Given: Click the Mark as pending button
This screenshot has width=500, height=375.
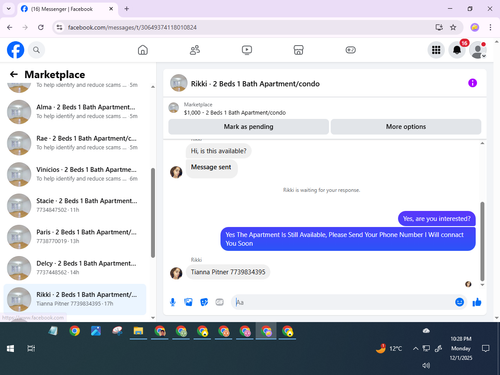Looking at the screenshot, I should pyautogui.click(x=248, y=127).
